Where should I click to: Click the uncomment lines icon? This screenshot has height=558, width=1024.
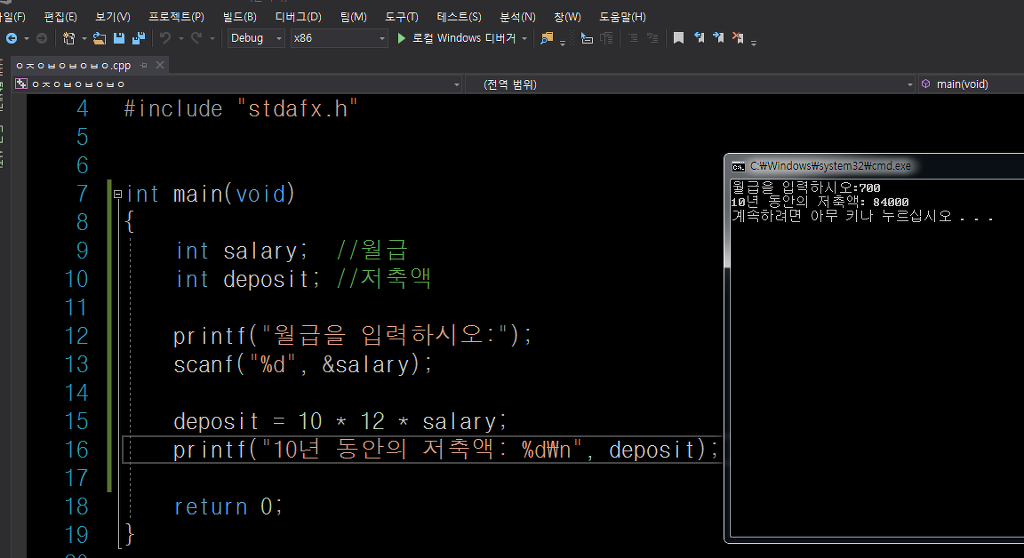652,39
